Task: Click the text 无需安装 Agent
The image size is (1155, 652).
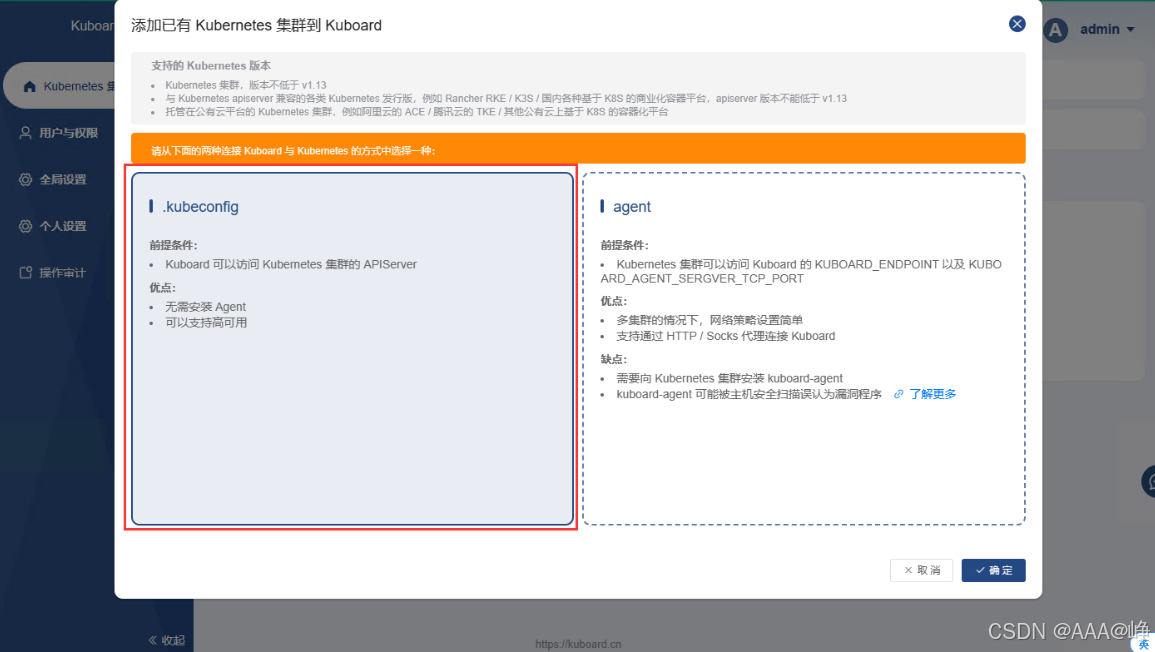Action: pyautogui.click(x=206, y=306)
